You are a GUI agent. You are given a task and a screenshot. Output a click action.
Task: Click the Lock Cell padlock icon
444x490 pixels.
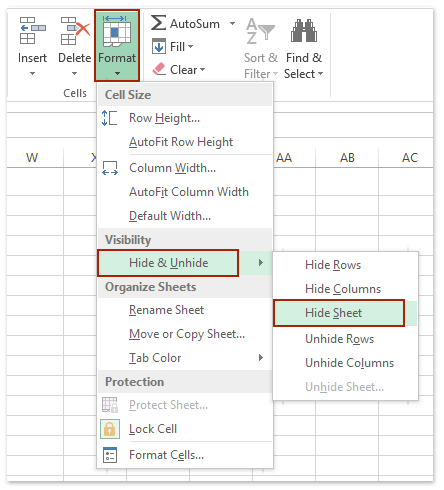(x=110, y=429)
